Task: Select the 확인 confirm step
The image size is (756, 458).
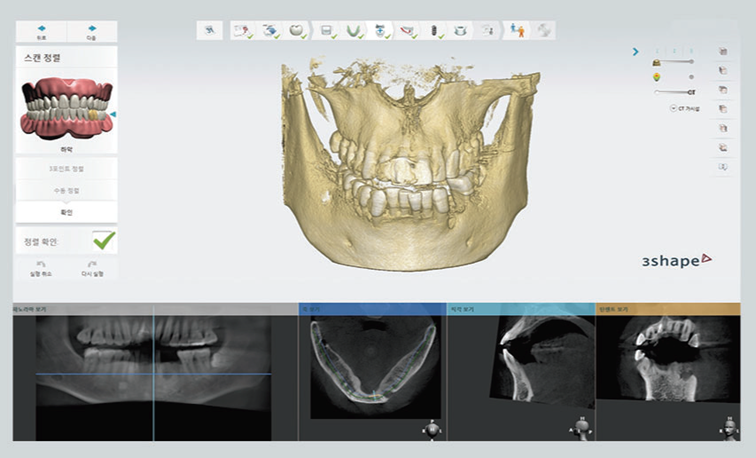Action: click(67, 213)
